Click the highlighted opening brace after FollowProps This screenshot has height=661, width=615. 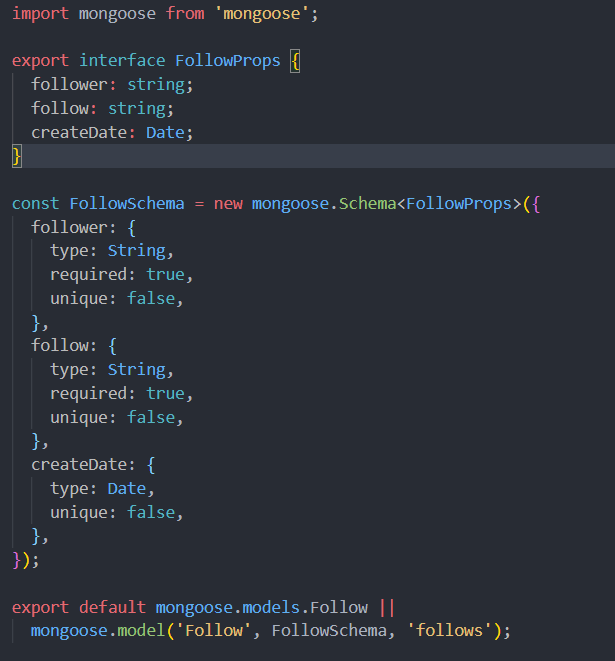coord(295,62)
